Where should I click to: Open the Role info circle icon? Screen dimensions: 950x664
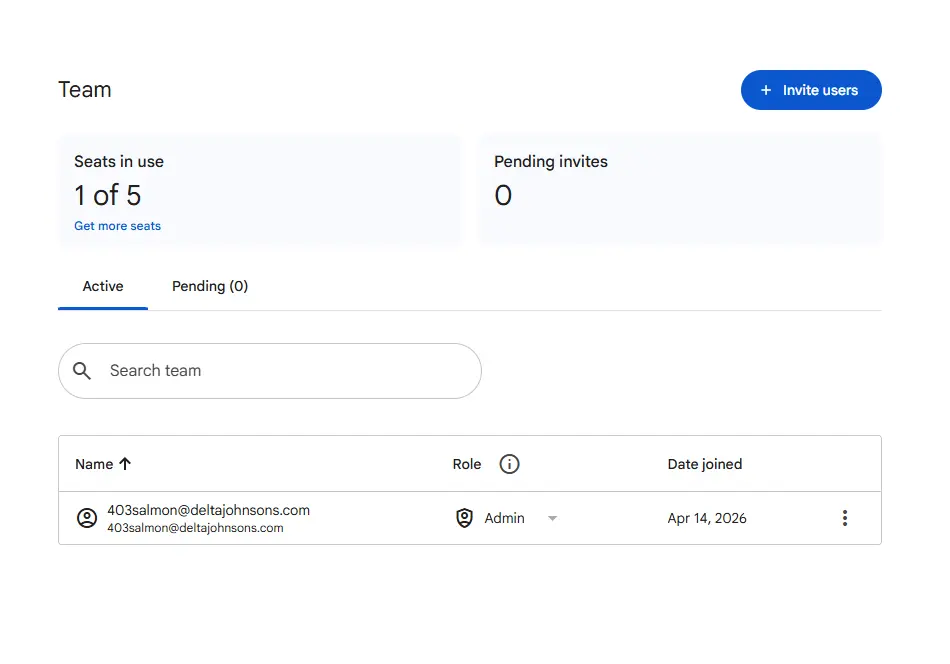click(x=509, y=464)
